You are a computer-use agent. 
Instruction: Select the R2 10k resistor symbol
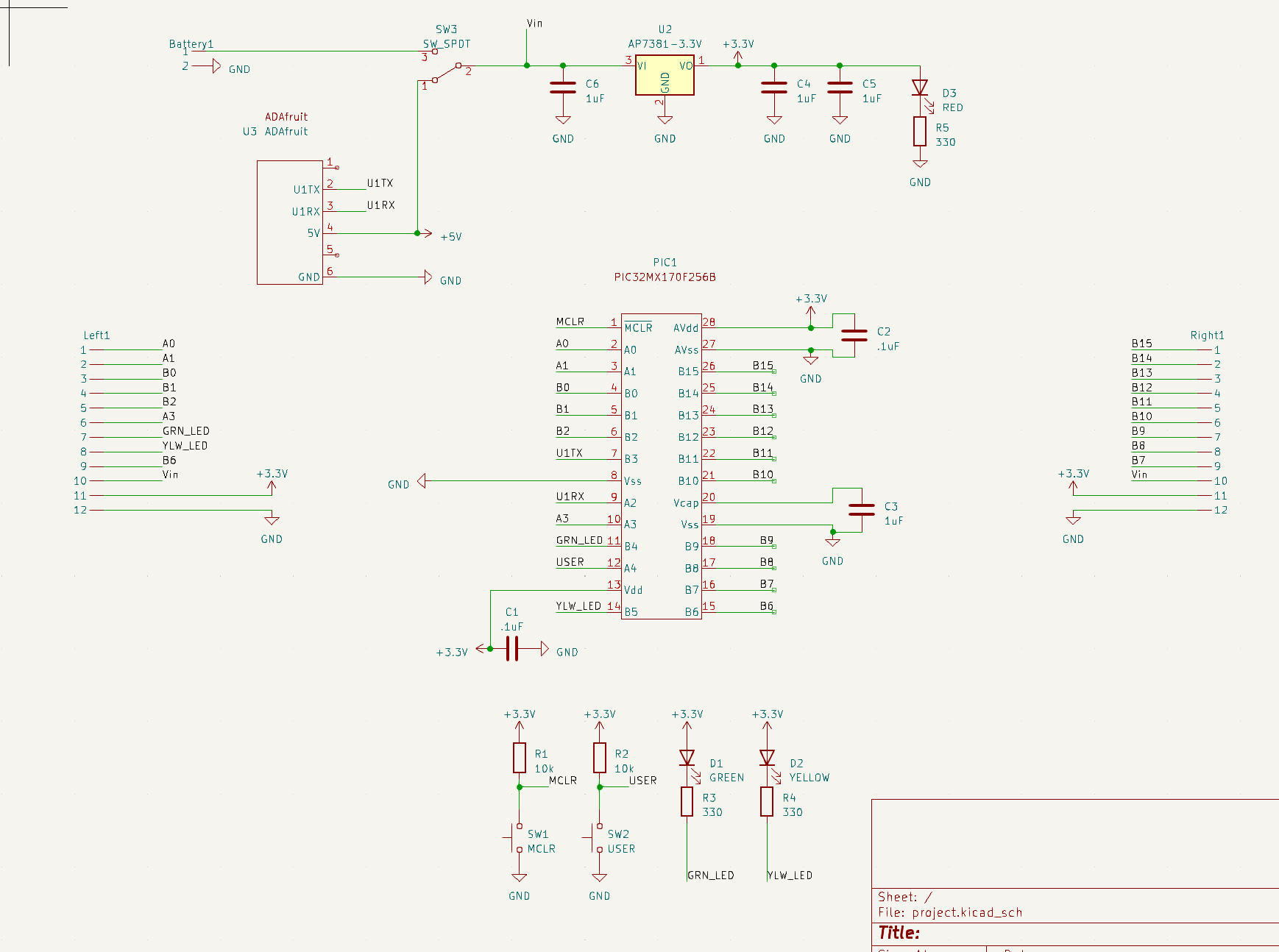click(600, 758)
